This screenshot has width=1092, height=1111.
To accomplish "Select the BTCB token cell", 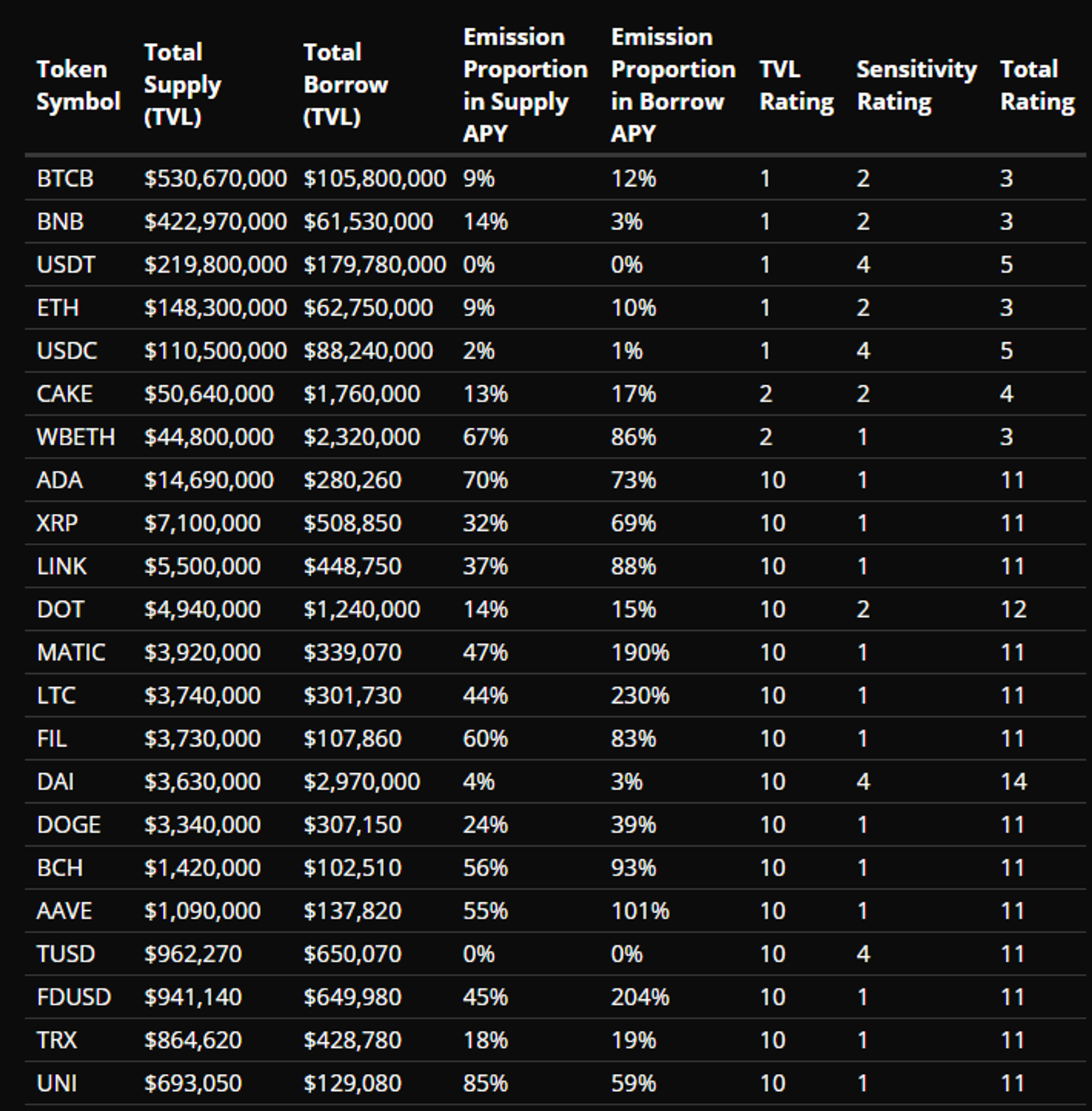I will [x=65, y=179].
